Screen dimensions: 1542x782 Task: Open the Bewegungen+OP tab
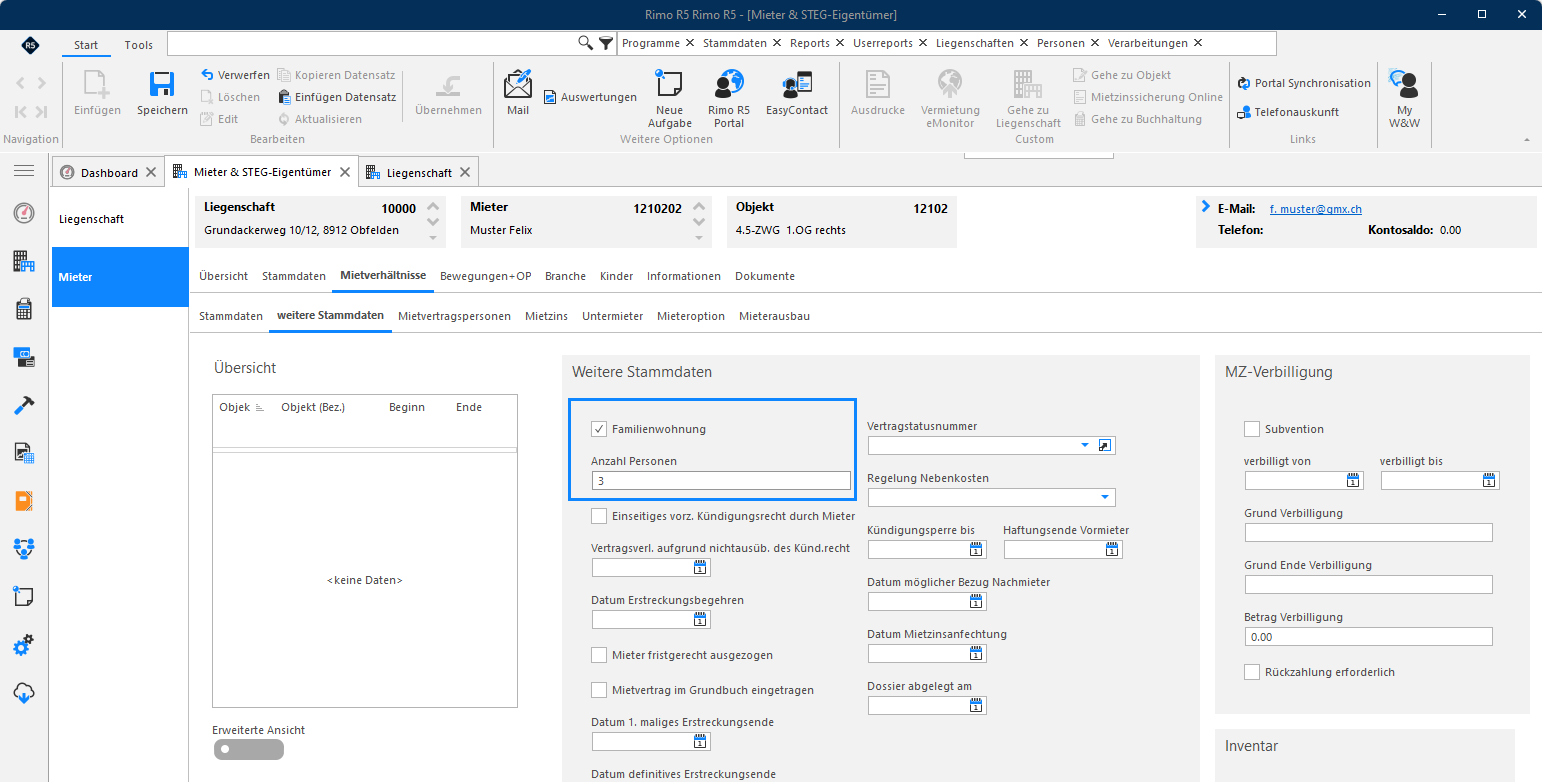[x=486, y=276]
